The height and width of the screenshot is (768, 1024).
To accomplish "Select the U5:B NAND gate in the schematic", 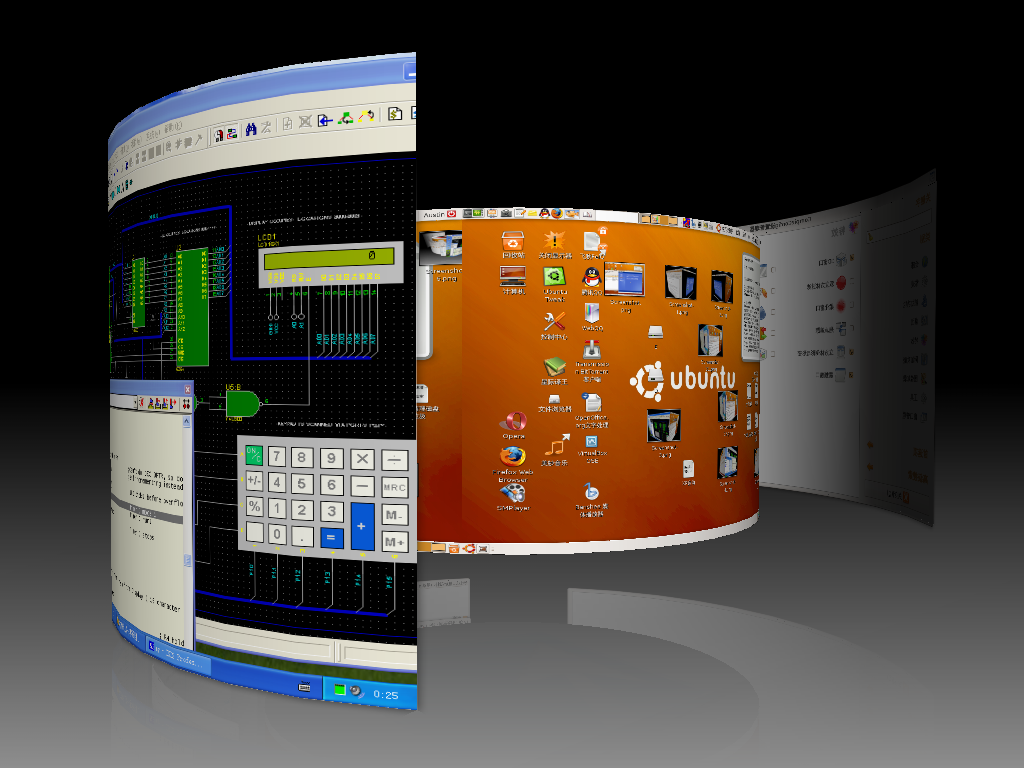I will (242, 405).
